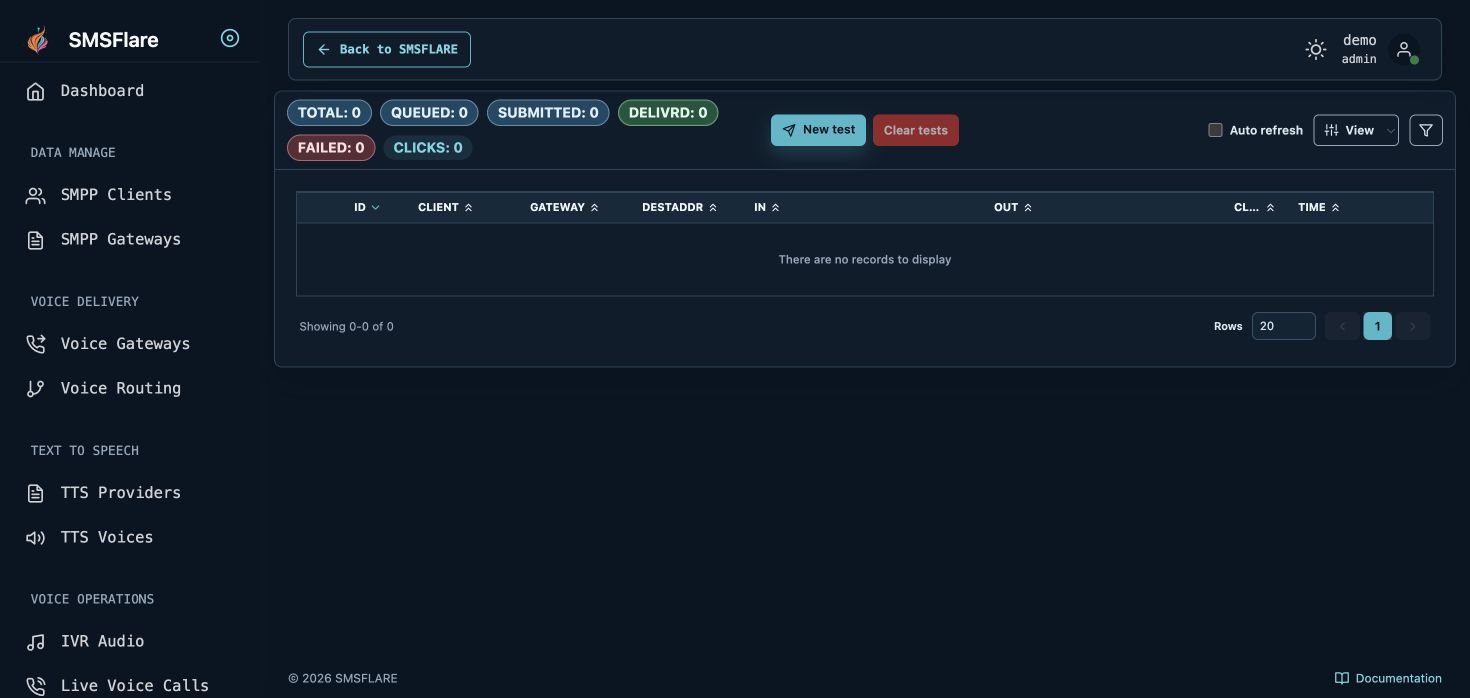Viewport: 1470px width, 698px height.
Task: Open the Rows per page selector
Action: pos(1284,326)
